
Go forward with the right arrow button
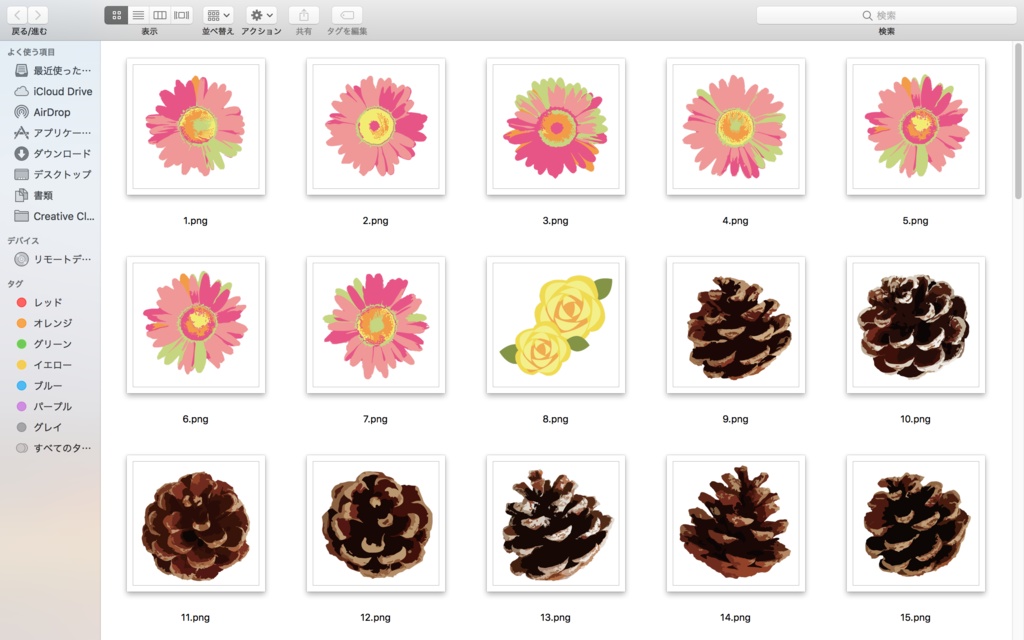38,15
